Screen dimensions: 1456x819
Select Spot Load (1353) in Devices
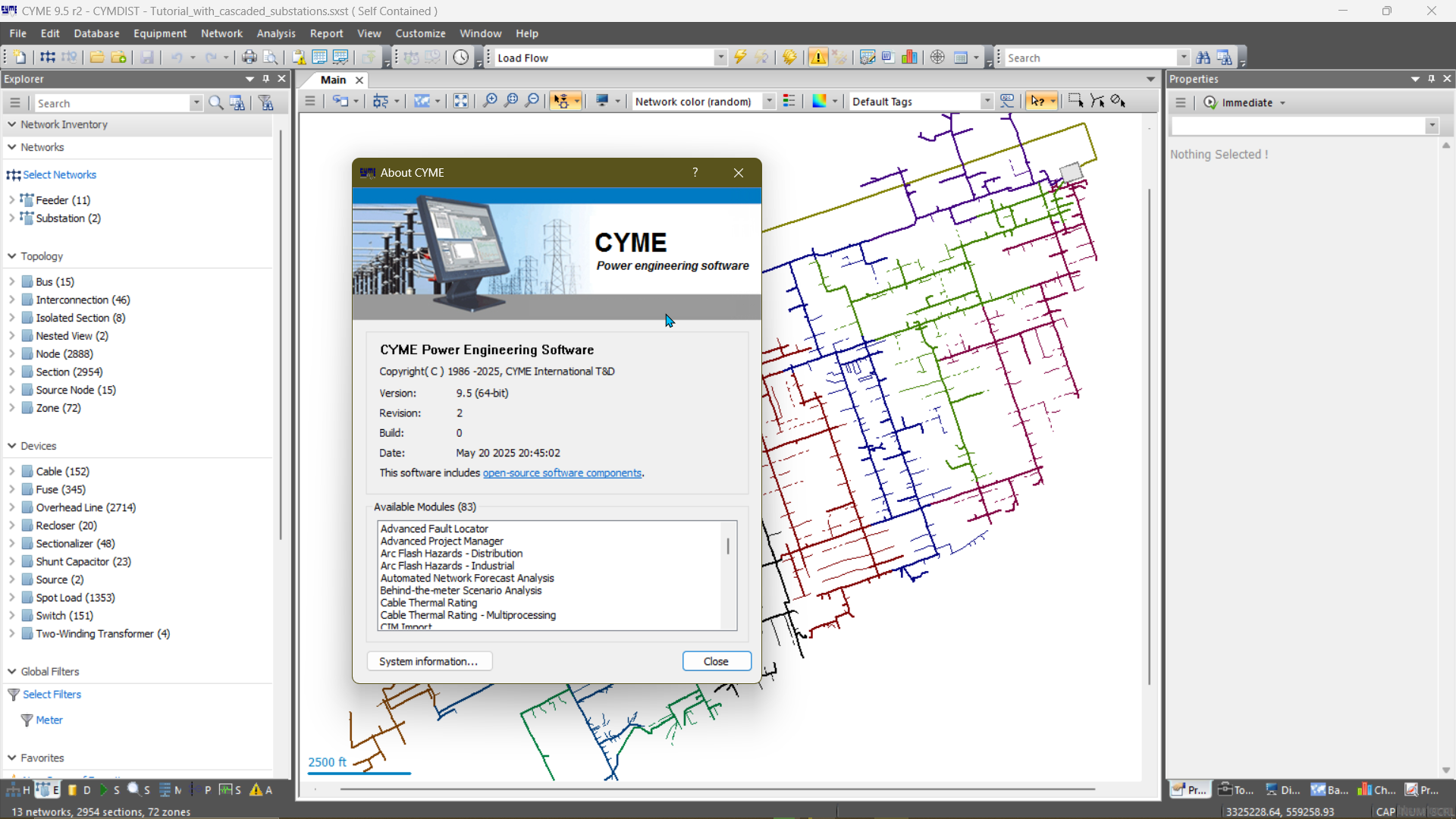[75, 598]
